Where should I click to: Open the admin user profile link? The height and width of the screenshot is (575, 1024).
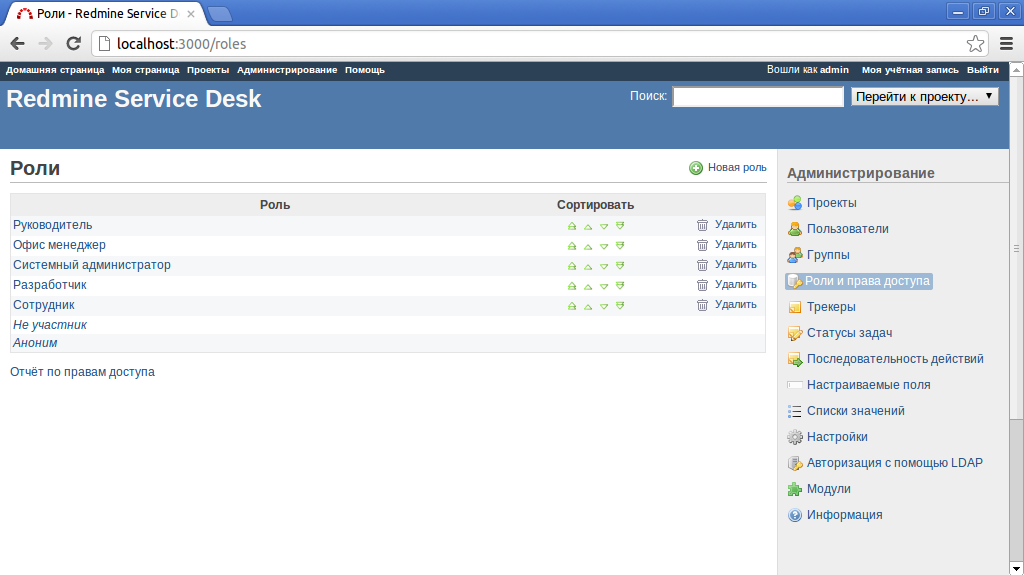835,70
